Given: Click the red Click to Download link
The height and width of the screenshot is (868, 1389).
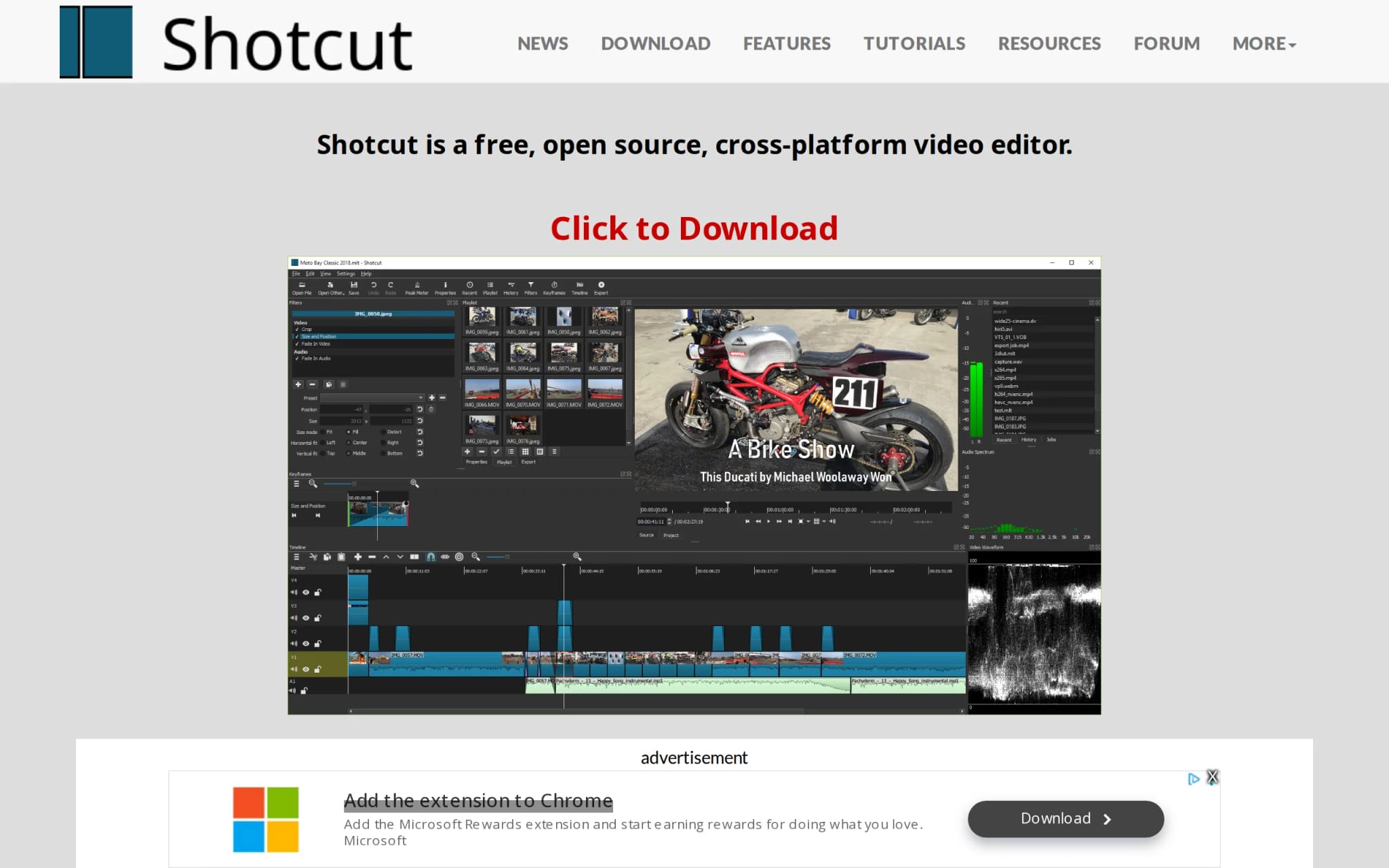Looking at the screenshot, I should 694,228.
